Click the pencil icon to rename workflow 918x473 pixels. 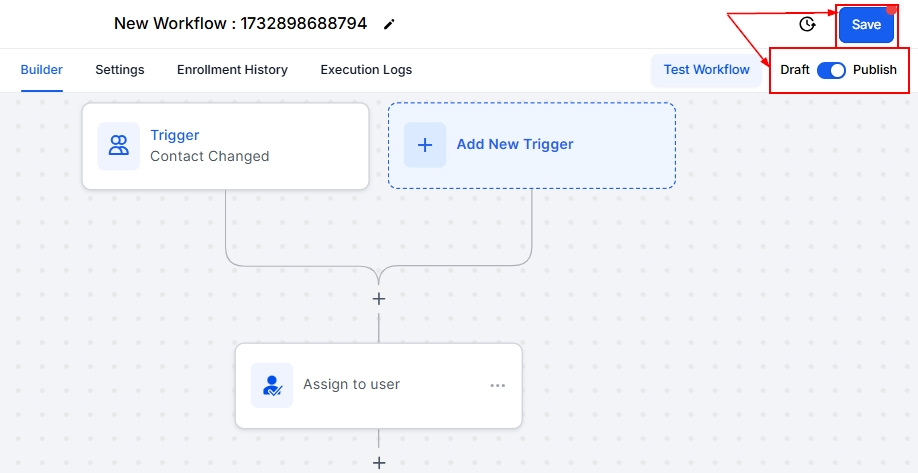(389, 24)
